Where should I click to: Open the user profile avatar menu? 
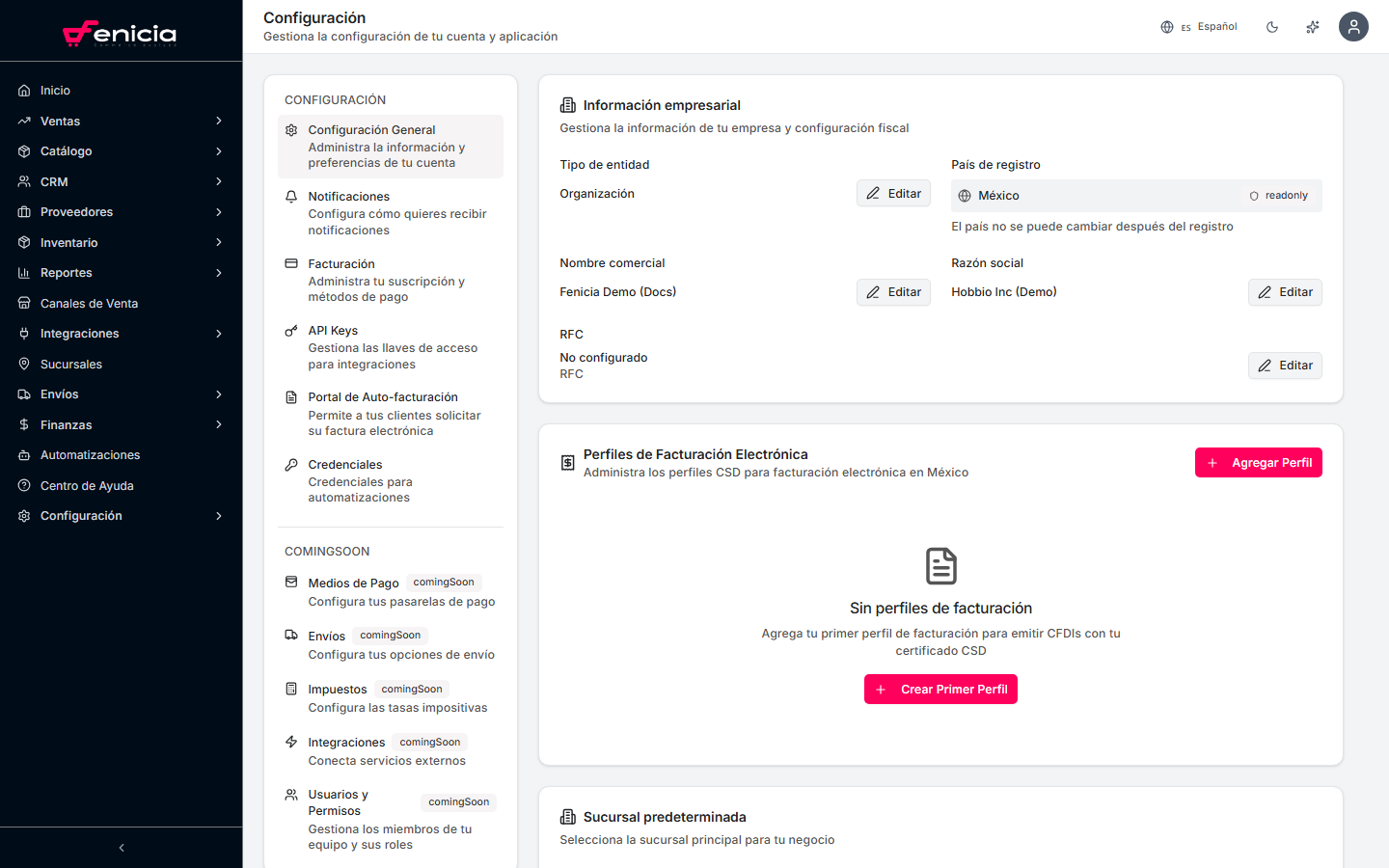[1353, 26]
